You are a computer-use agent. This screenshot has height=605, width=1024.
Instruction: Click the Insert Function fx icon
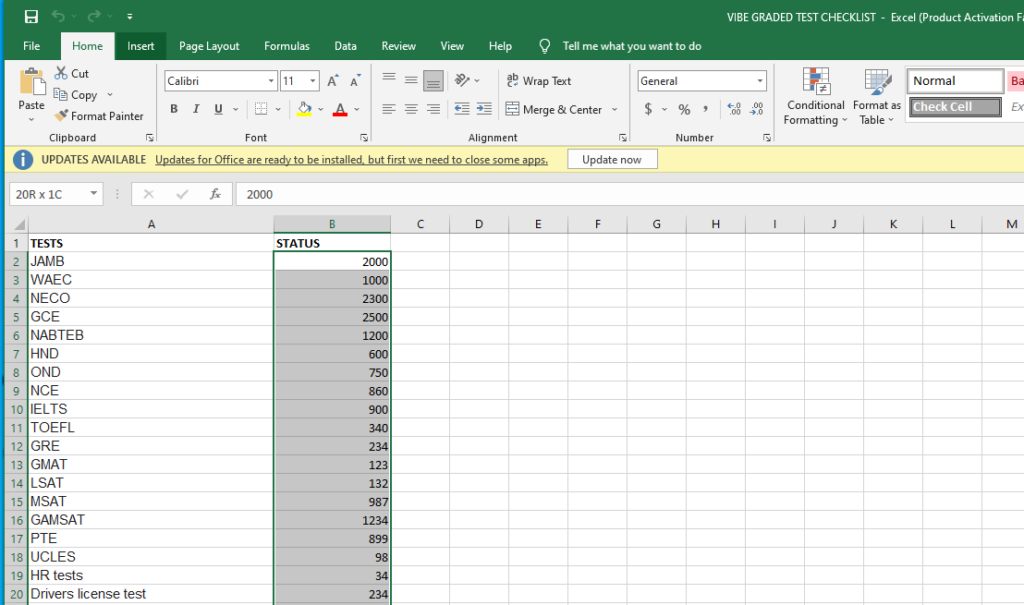click(x=215, y=194)
